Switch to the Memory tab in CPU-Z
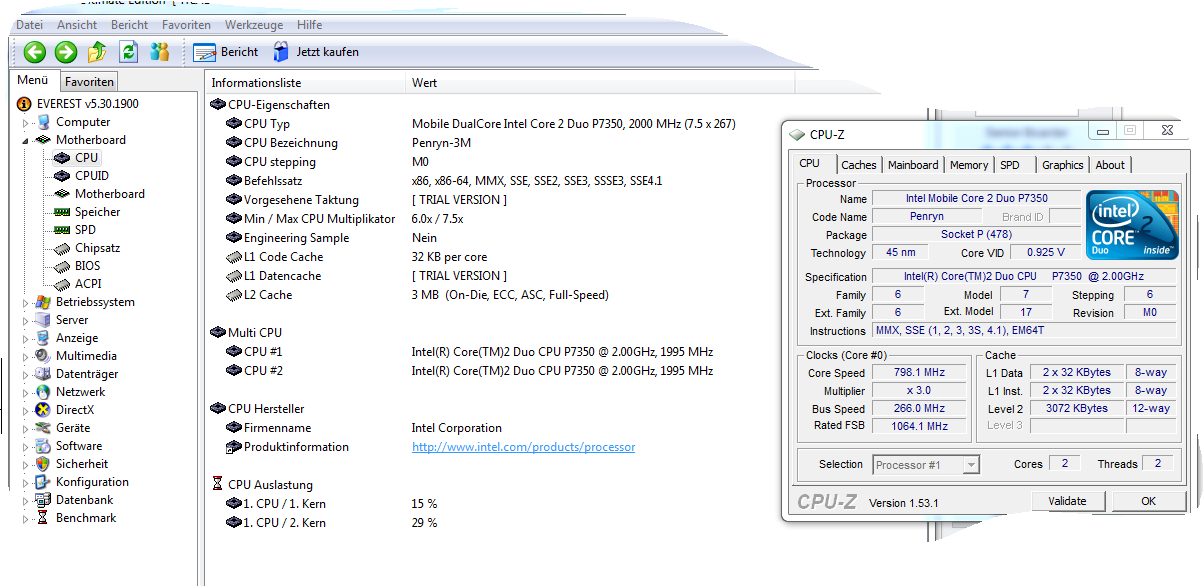 tap(969, 165)
